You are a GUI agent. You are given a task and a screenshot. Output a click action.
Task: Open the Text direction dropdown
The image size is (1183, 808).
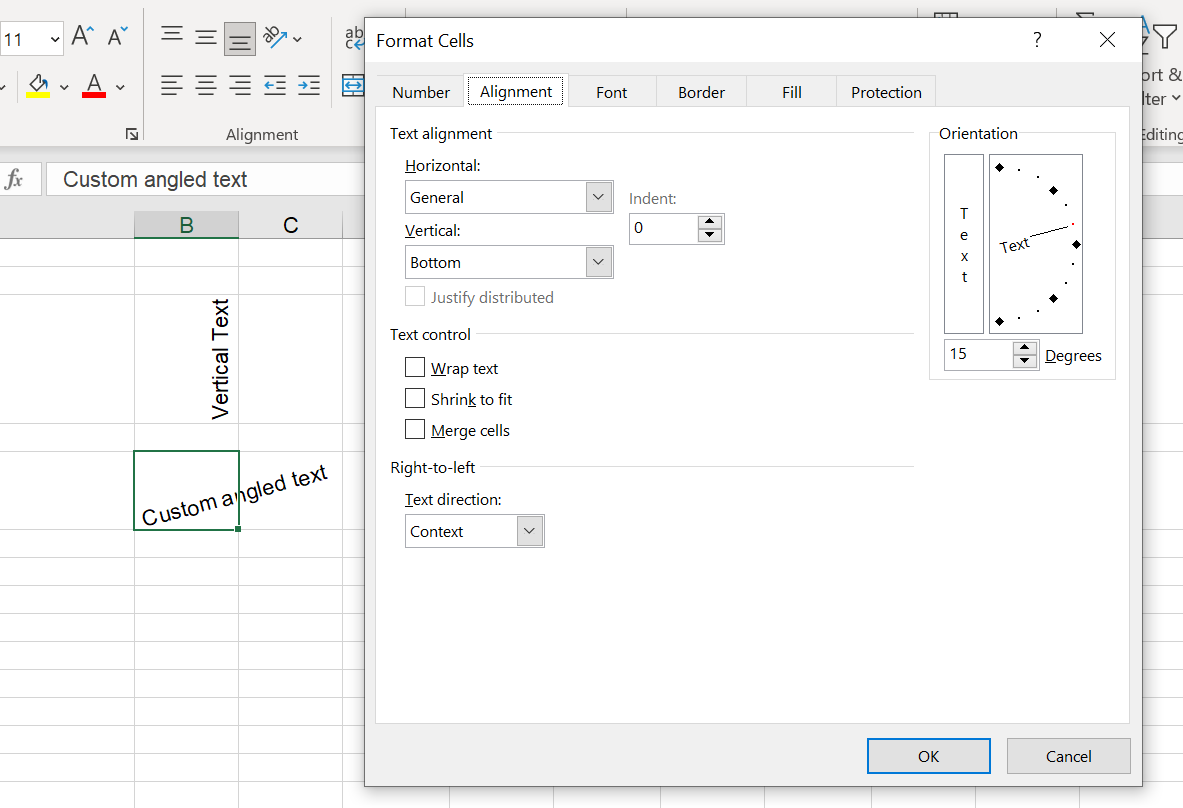(x=530, y=531)
